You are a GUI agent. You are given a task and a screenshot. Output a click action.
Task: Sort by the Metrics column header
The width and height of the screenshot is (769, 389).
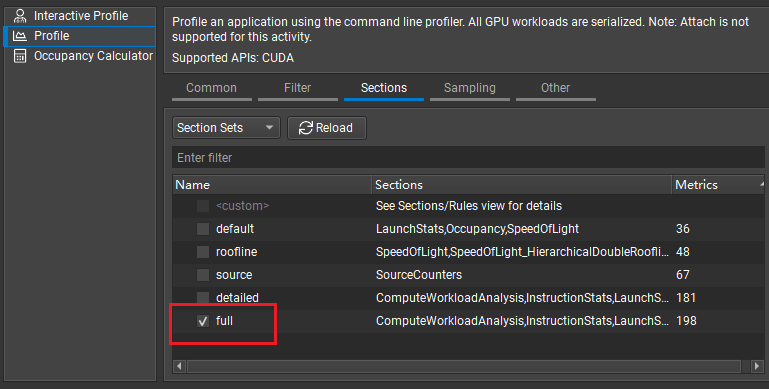click(x=718, y=185)
